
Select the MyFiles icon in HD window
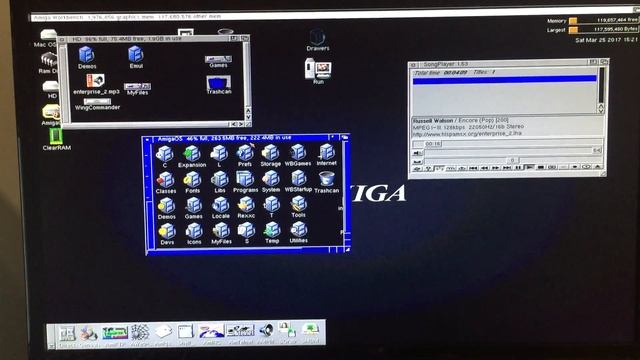coord(138,89)
